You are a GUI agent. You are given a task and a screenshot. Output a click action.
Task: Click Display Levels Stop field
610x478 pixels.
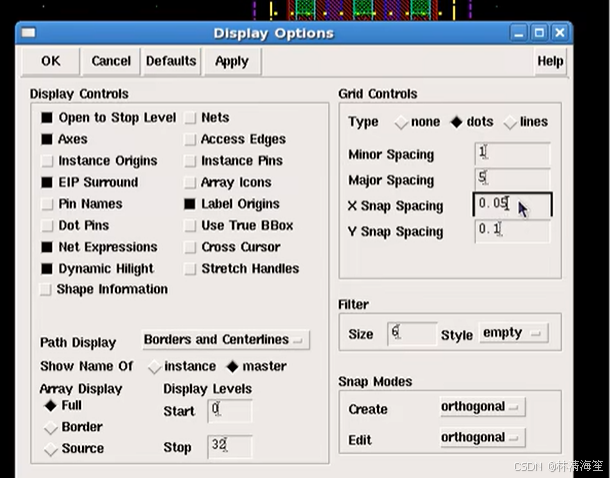230,446
